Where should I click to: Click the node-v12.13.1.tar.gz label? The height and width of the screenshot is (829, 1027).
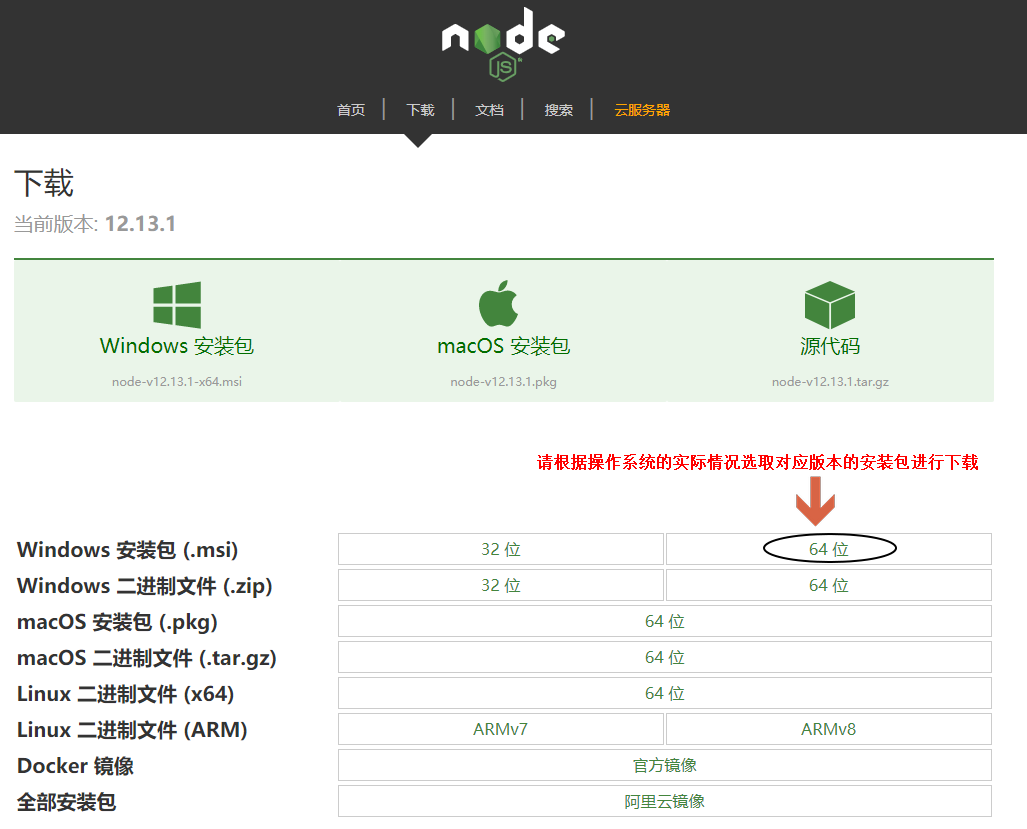pos(828,381)
